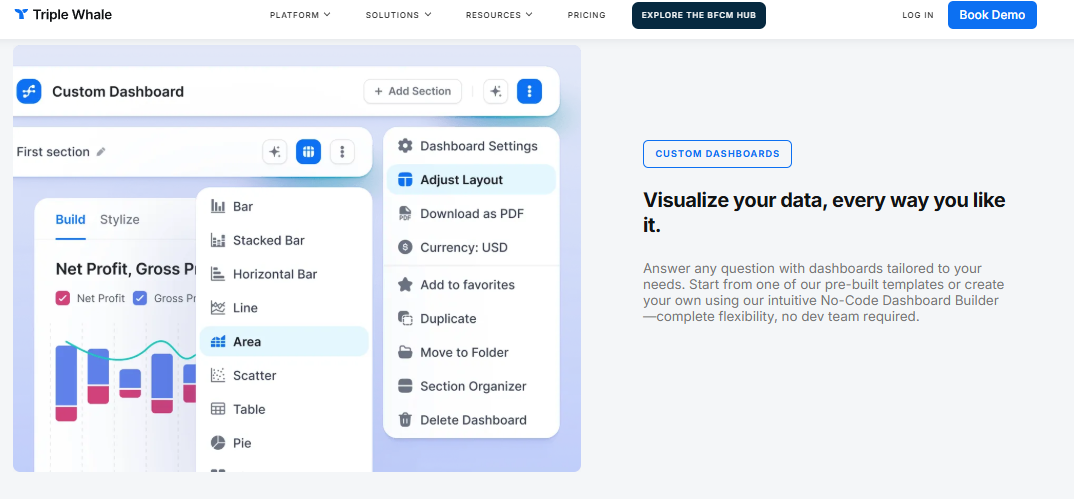Select Dashboard Settings menu entry
Screen dimensions: 1074x499
coord(471,146)
